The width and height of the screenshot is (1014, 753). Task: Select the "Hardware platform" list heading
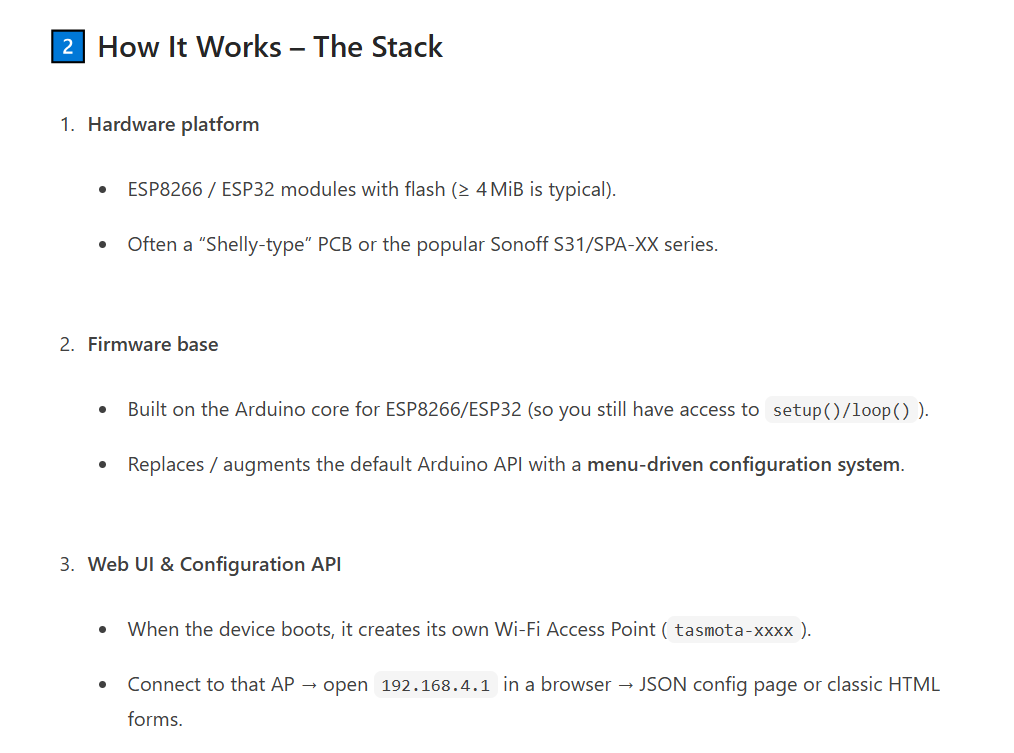(173, 124)
